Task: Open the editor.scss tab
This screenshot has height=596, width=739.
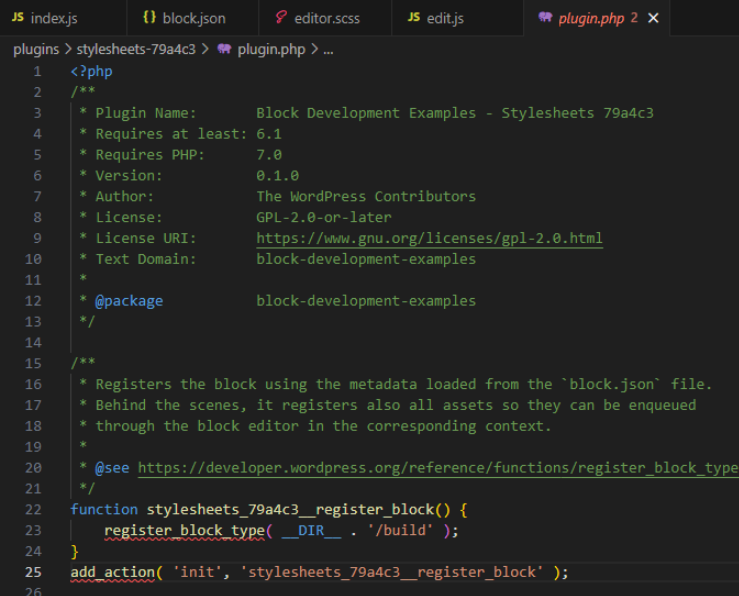Action: tap(326, 18)
